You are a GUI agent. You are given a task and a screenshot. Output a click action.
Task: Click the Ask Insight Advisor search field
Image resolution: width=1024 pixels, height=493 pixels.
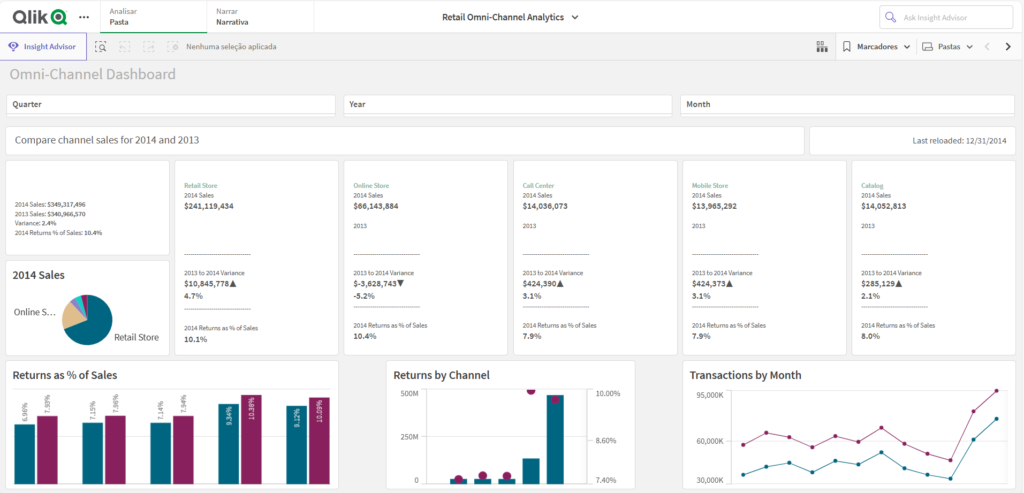tap(946, 18)
